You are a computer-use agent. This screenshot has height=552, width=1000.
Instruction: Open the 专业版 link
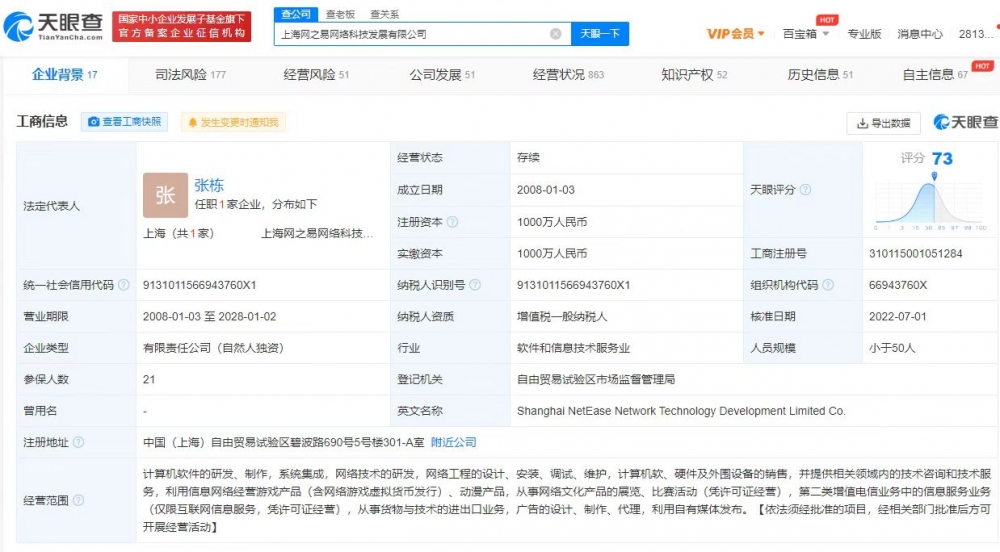pyautogui.click(x=864, y=34)
